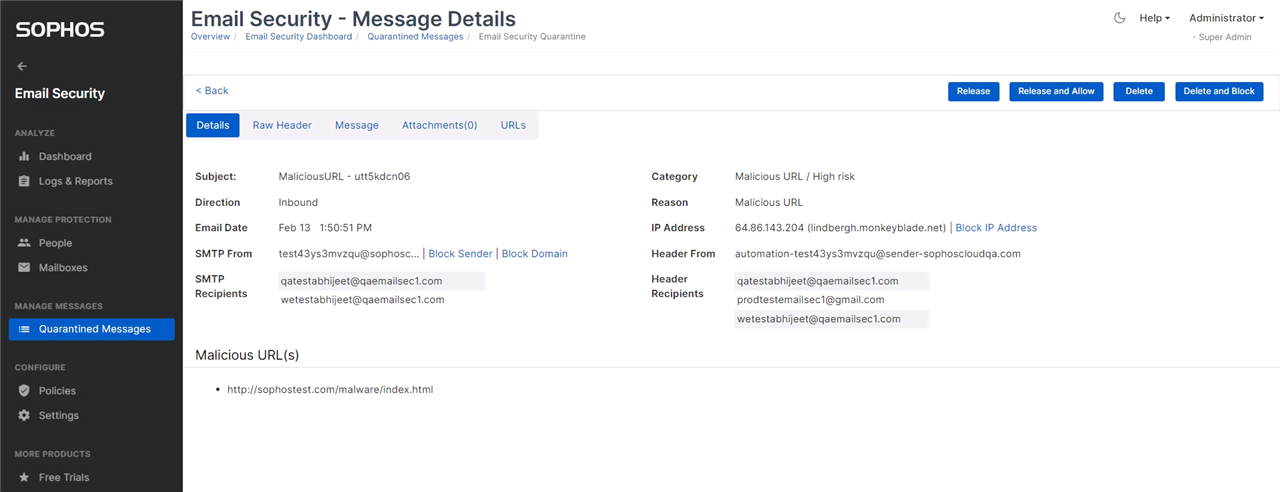The height and width of the screenshot is (492, 1280).
Task: Click the Dashboard bar chart icon
Action: pyautogui.click(x=24, y=156)
